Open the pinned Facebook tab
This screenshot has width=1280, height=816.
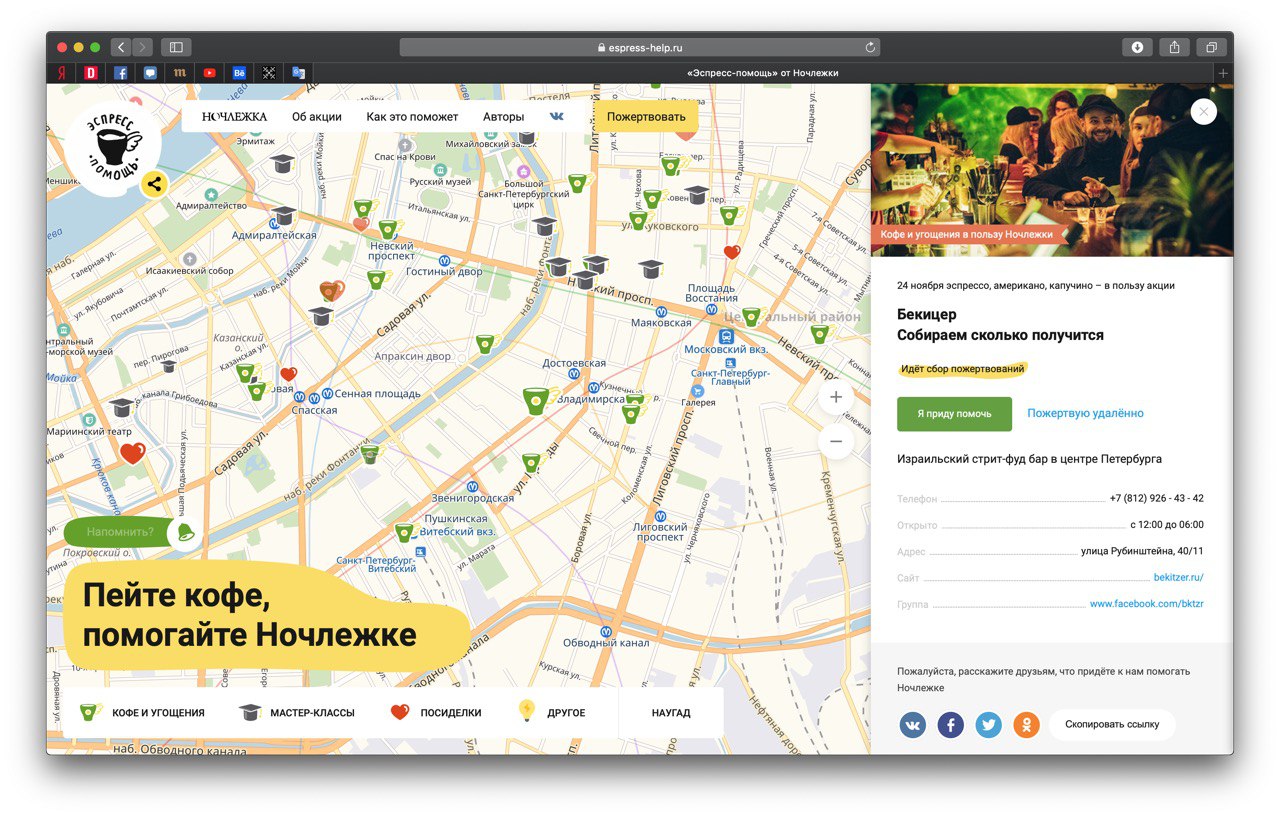pos(120,73)
